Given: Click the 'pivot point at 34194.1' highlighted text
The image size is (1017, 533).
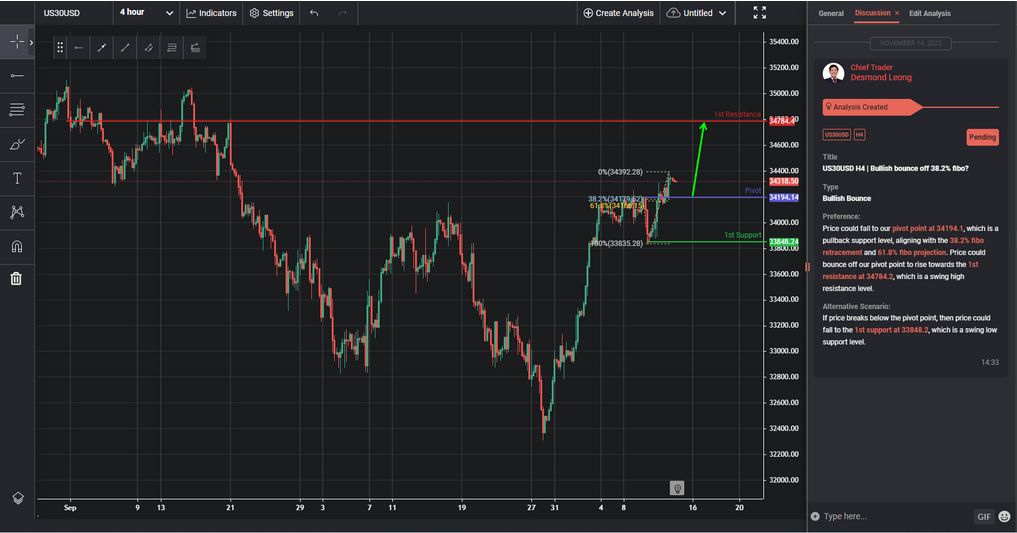Looking at the screenshot, I should 927,228.
